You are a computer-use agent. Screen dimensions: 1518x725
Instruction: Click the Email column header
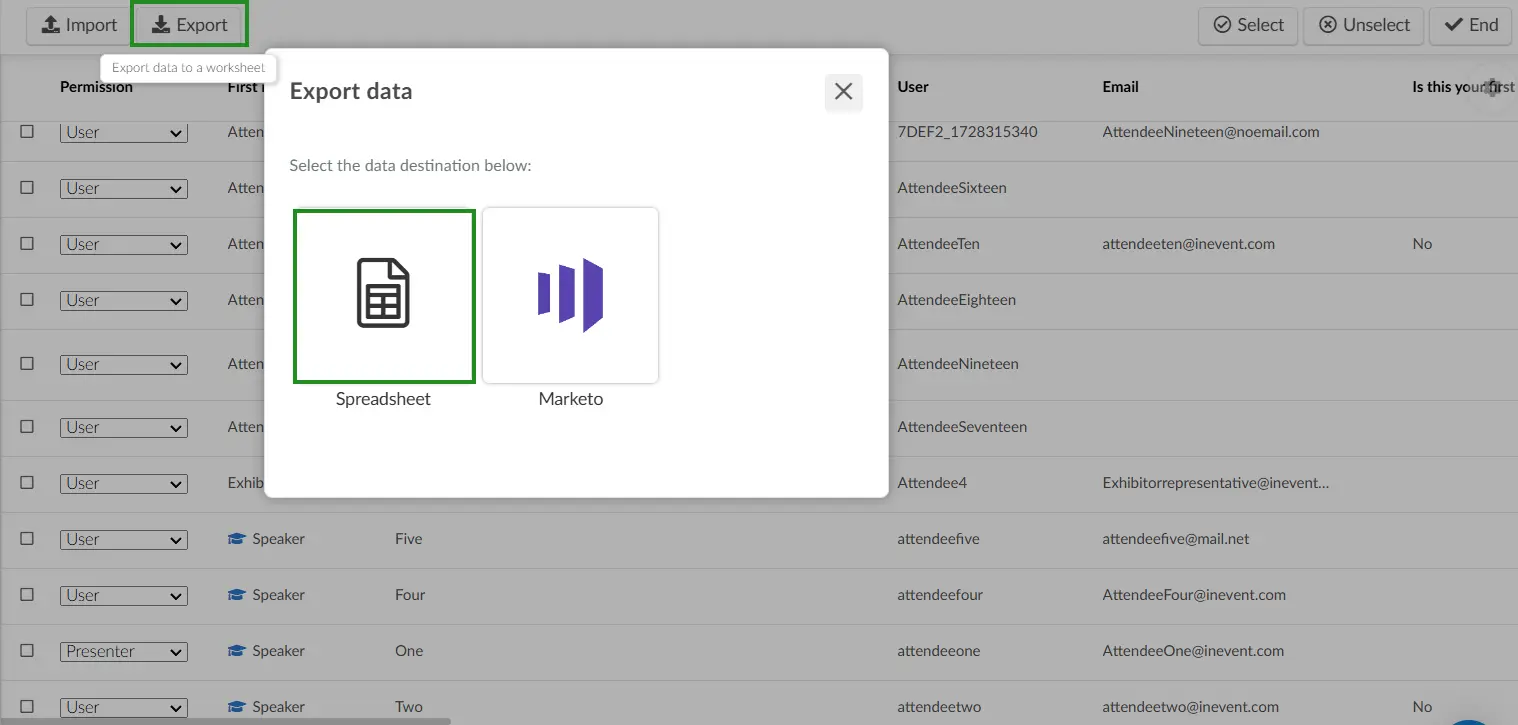(1120, 87)
